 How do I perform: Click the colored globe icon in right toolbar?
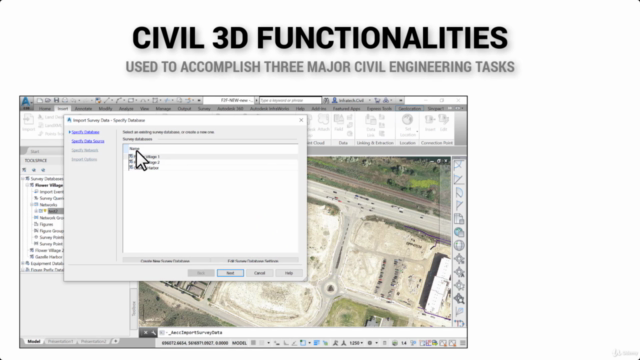pyautogui.click(x=459, y=232)
